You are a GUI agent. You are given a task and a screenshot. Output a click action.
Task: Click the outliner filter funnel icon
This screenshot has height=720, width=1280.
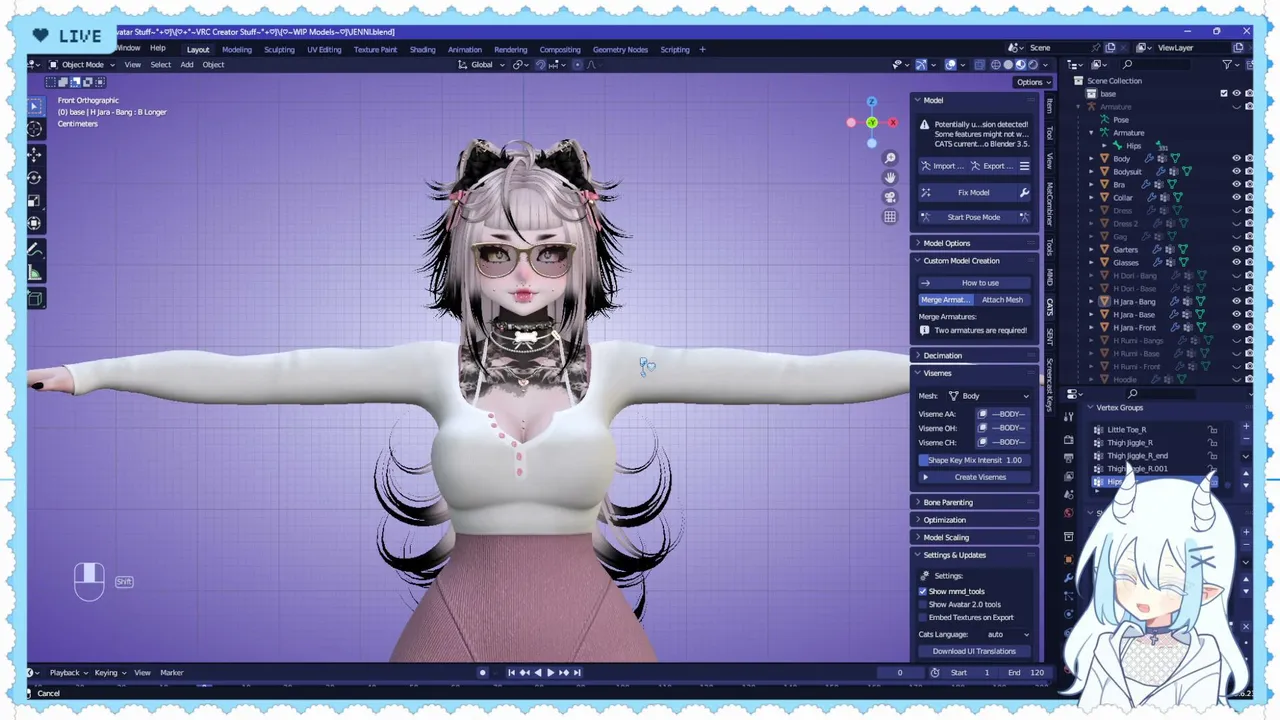pyautogui.click(x=1227, y=65)
